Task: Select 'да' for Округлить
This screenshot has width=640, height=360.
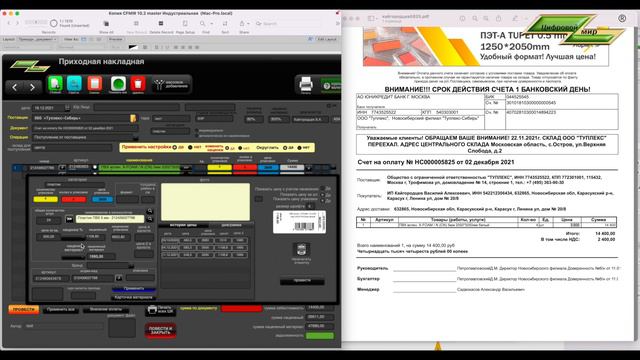Action: click(x=285, y=147)
